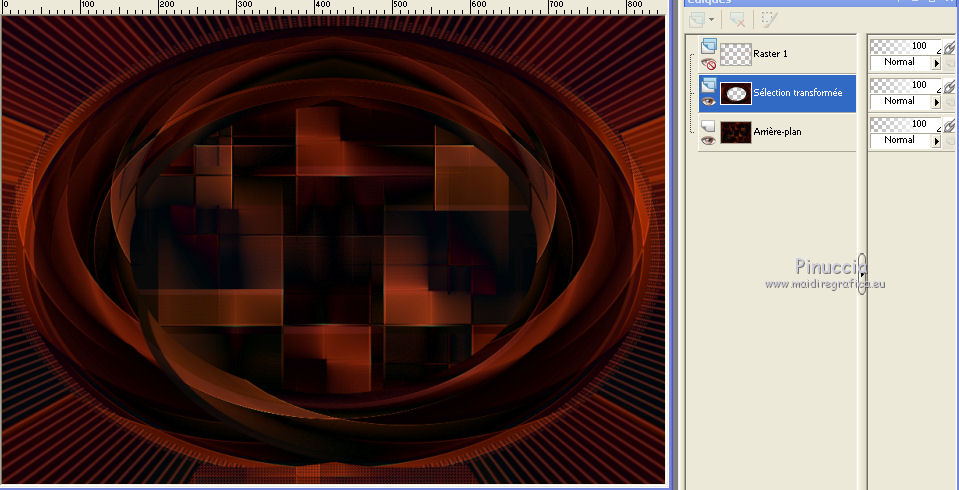959x490 pixels.
Task: Toggle the Arrière-plan layer link icon
Action: 949,126
